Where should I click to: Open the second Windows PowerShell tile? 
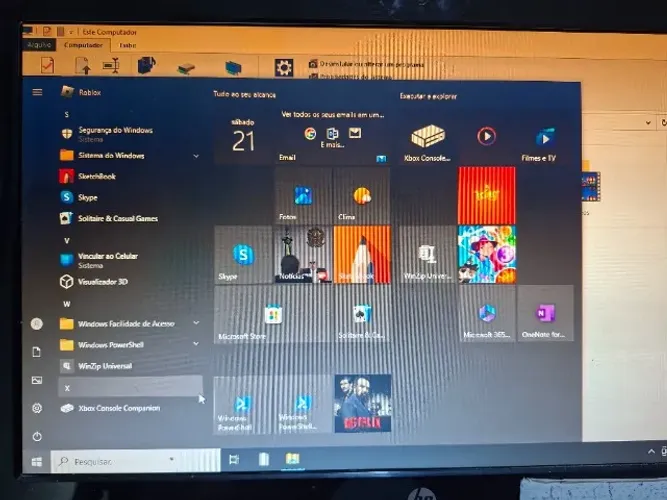[303, 404]
